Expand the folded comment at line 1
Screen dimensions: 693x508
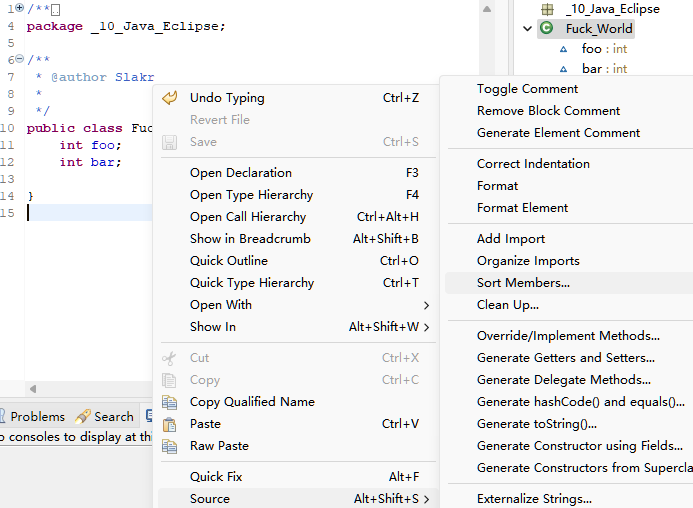pyautogui.click(x=19, y=8)
